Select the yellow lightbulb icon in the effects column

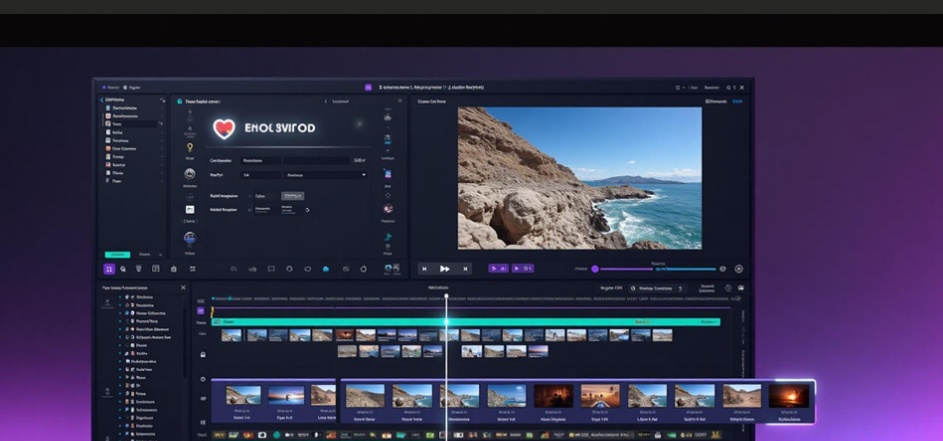pyautogui.click(x=190, y=147)
